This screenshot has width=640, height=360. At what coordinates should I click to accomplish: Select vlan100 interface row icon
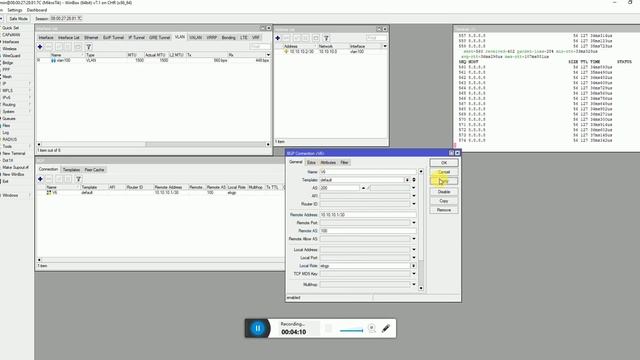tap(53, 60)
